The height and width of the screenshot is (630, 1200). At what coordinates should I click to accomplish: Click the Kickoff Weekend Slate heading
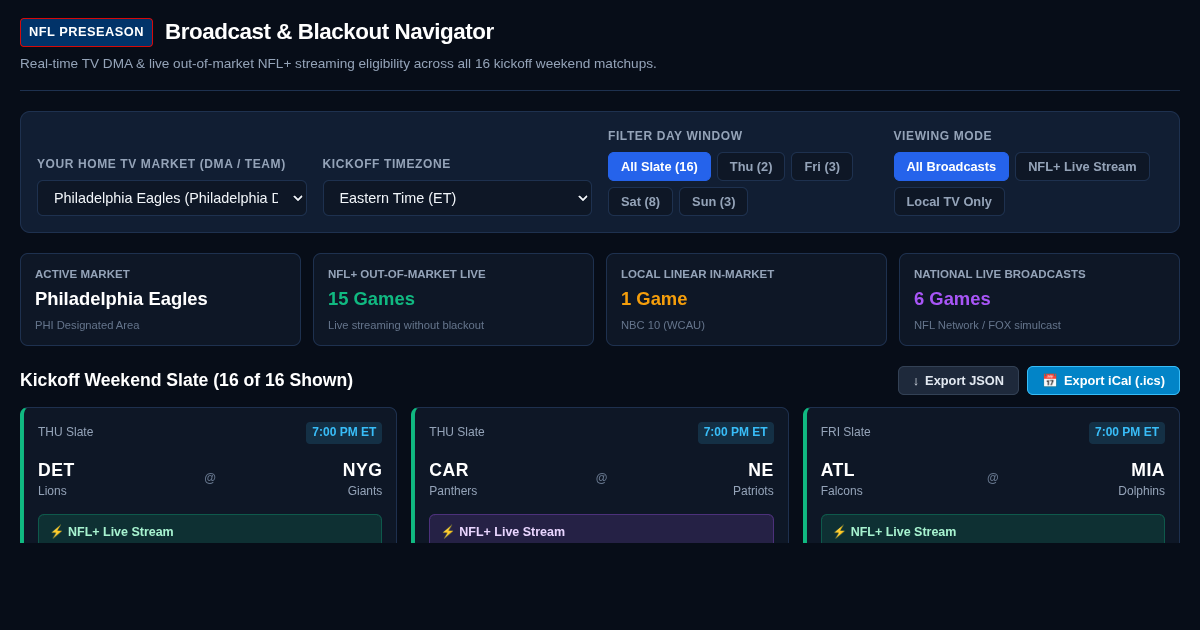click(187, 380)
